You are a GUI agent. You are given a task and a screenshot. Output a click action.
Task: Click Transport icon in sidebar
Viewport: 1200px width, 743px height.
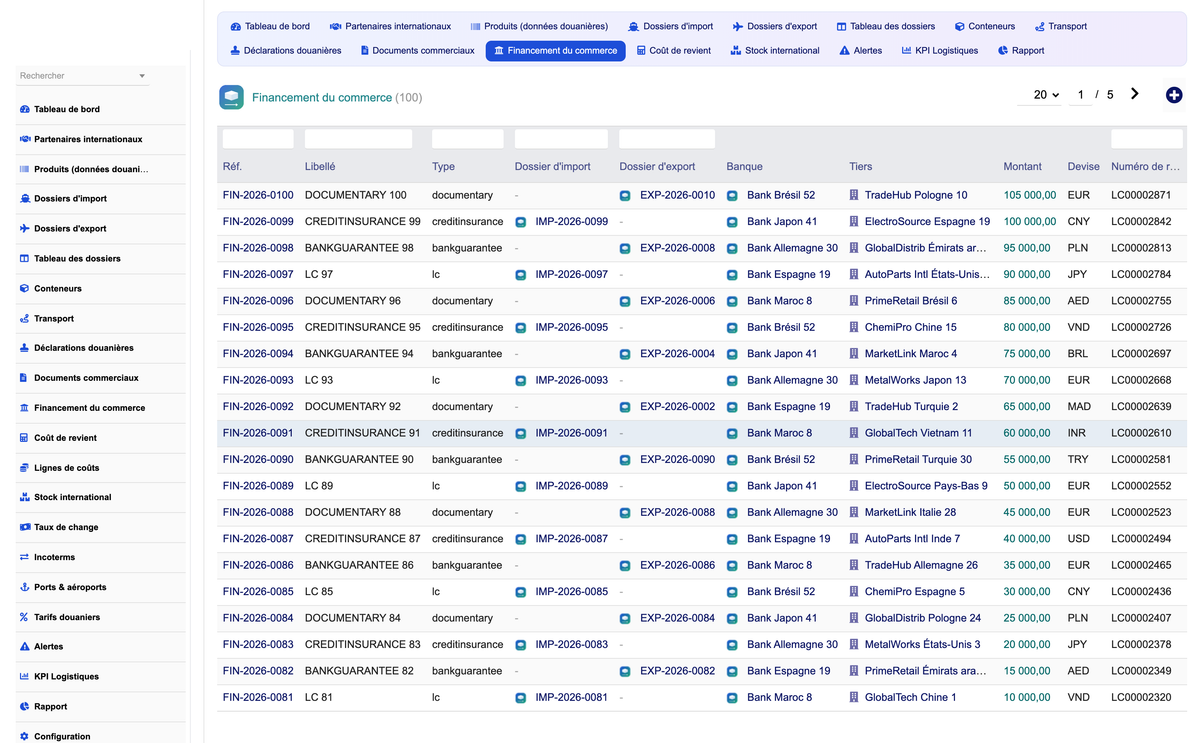[x=25, y=318]
